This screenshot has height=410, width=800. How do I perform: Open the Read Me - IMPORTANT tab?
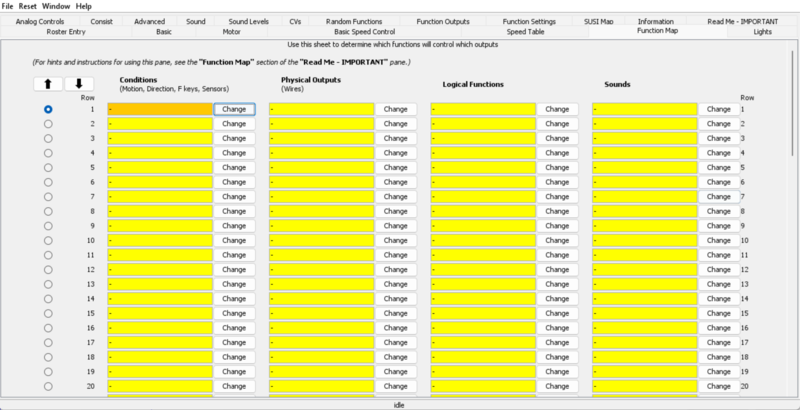pos(742,21)
